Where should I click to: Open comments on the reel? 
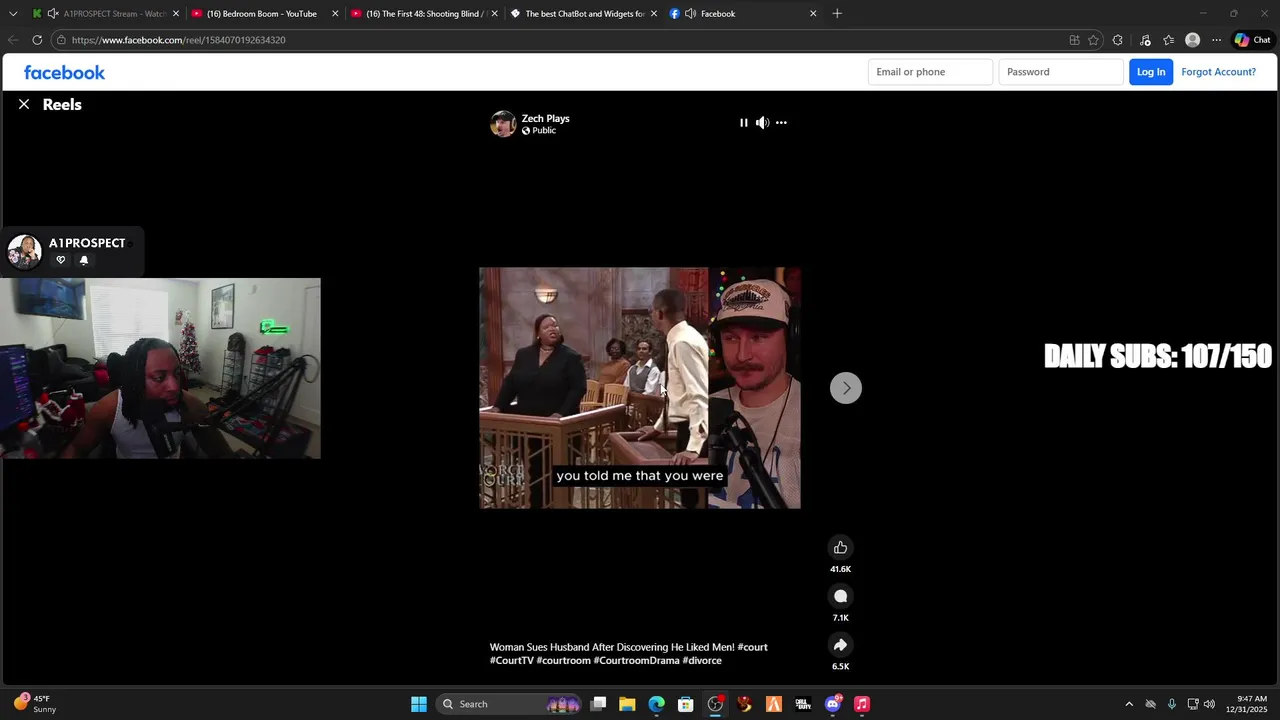click(x=840, y=596)
